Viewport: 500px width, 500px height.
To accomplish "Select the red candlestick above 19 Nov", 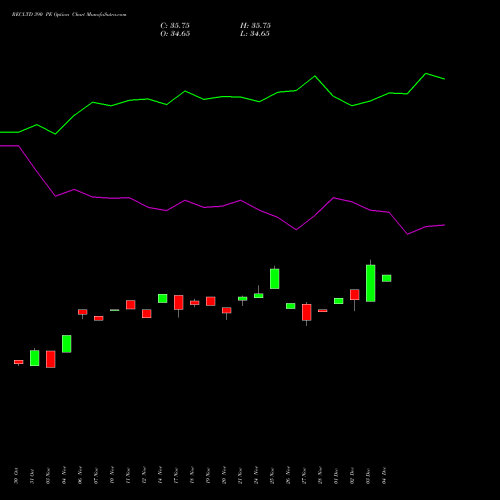I will tap(211, 301).
